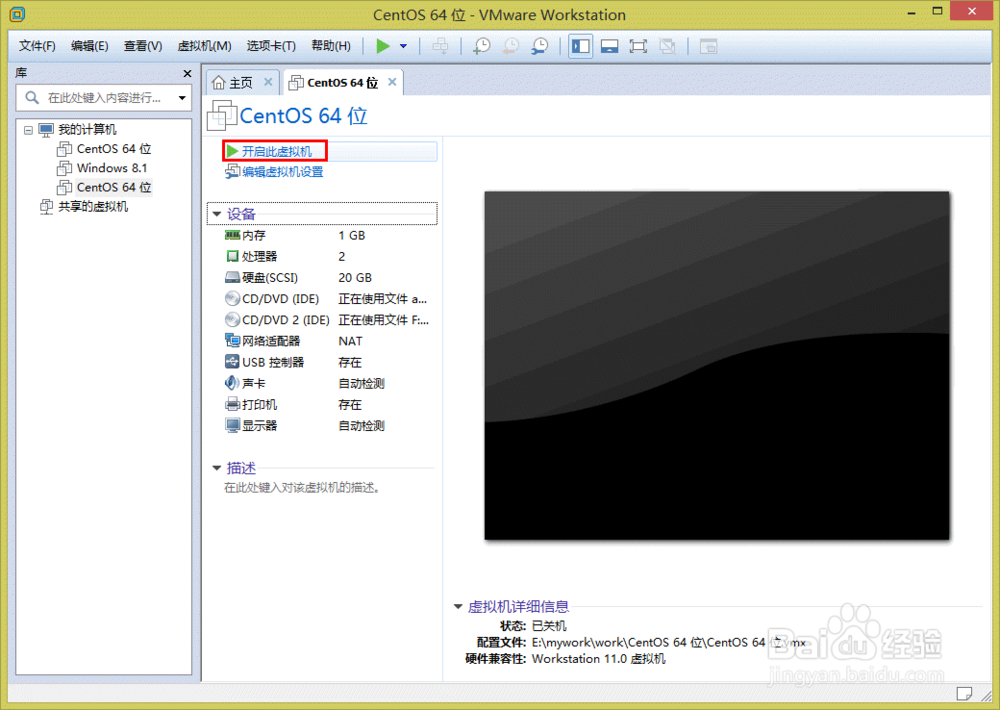
Task: Click the Workstation 11.0 虚拟机 compatibility text
Action: (598, 659)
